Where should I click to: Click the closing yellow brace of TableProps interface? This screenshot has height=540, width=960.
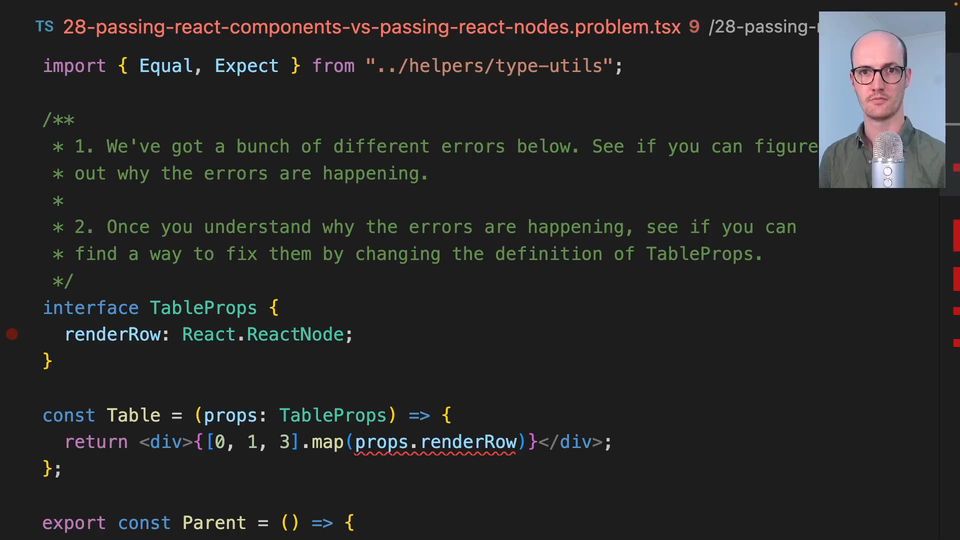click(x=47, y=361)
